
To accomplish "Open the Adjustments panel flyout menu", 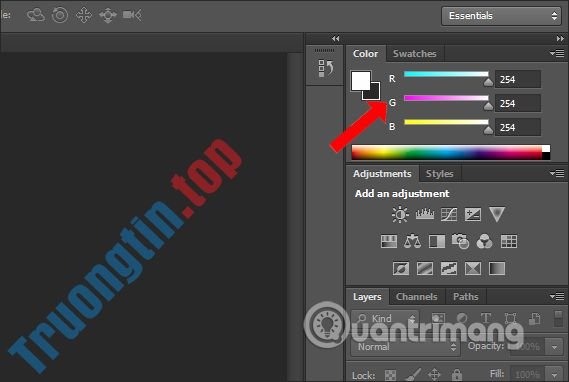I will [557, 174].
